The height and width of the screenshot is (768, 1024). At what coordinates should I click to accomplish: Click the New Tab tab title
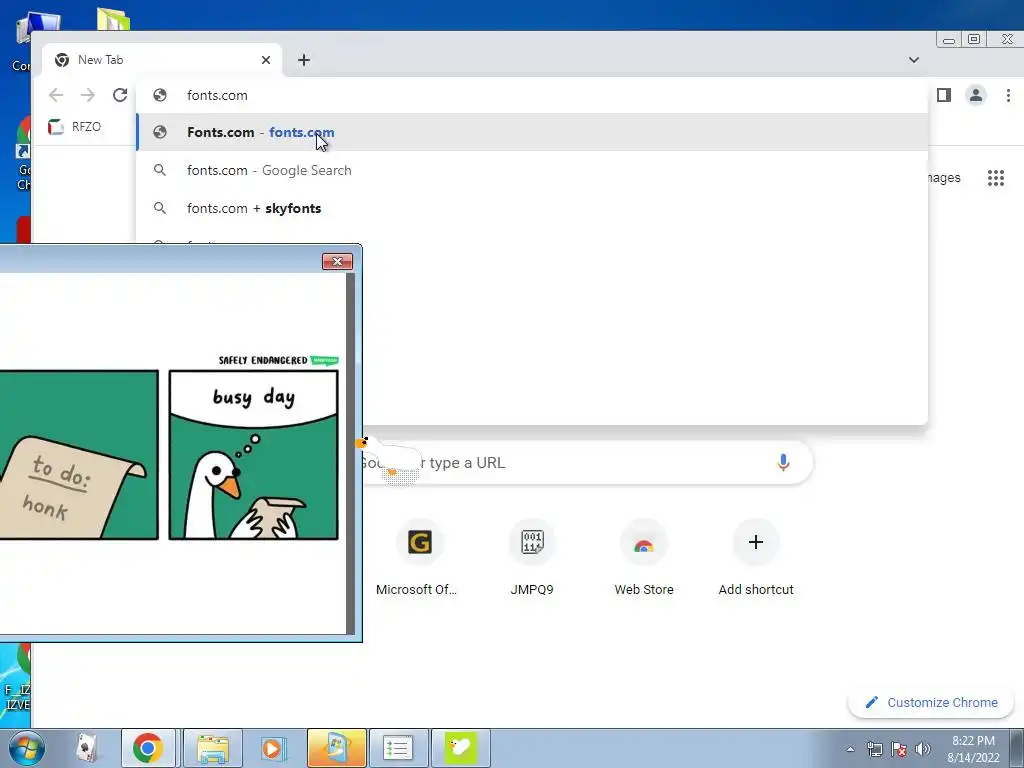[101, 60]
